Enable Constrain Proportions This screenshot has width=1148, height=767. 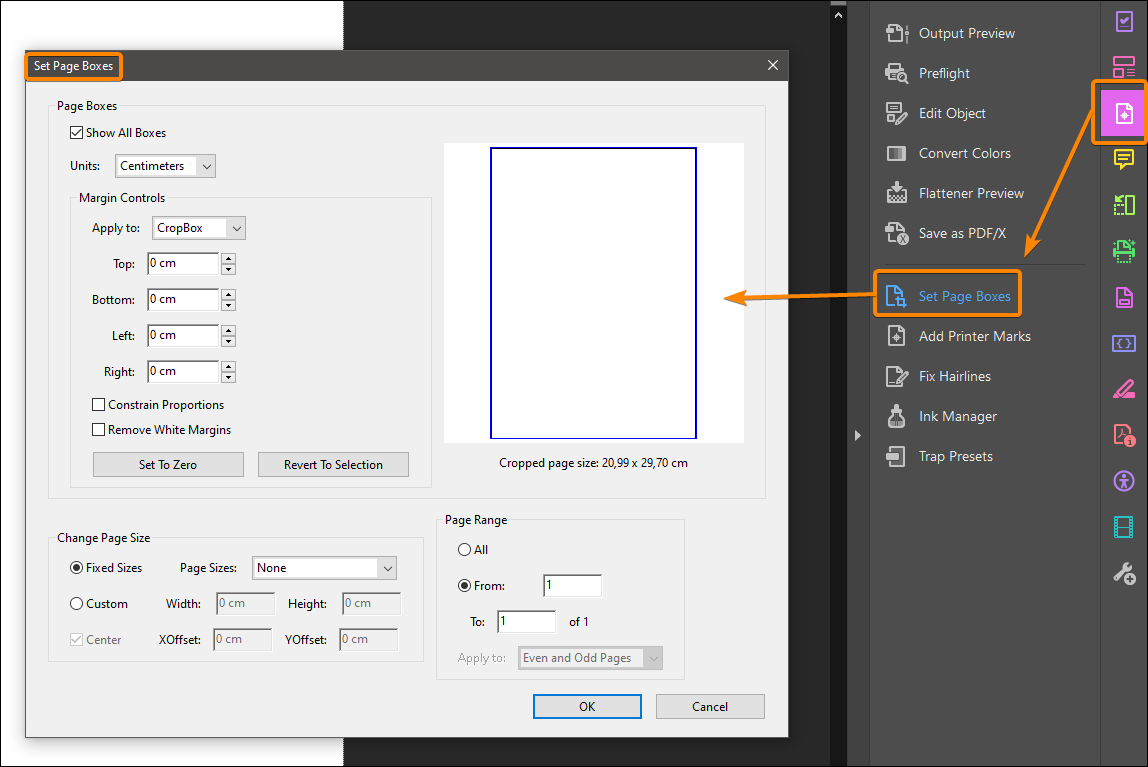click(98, 404)
